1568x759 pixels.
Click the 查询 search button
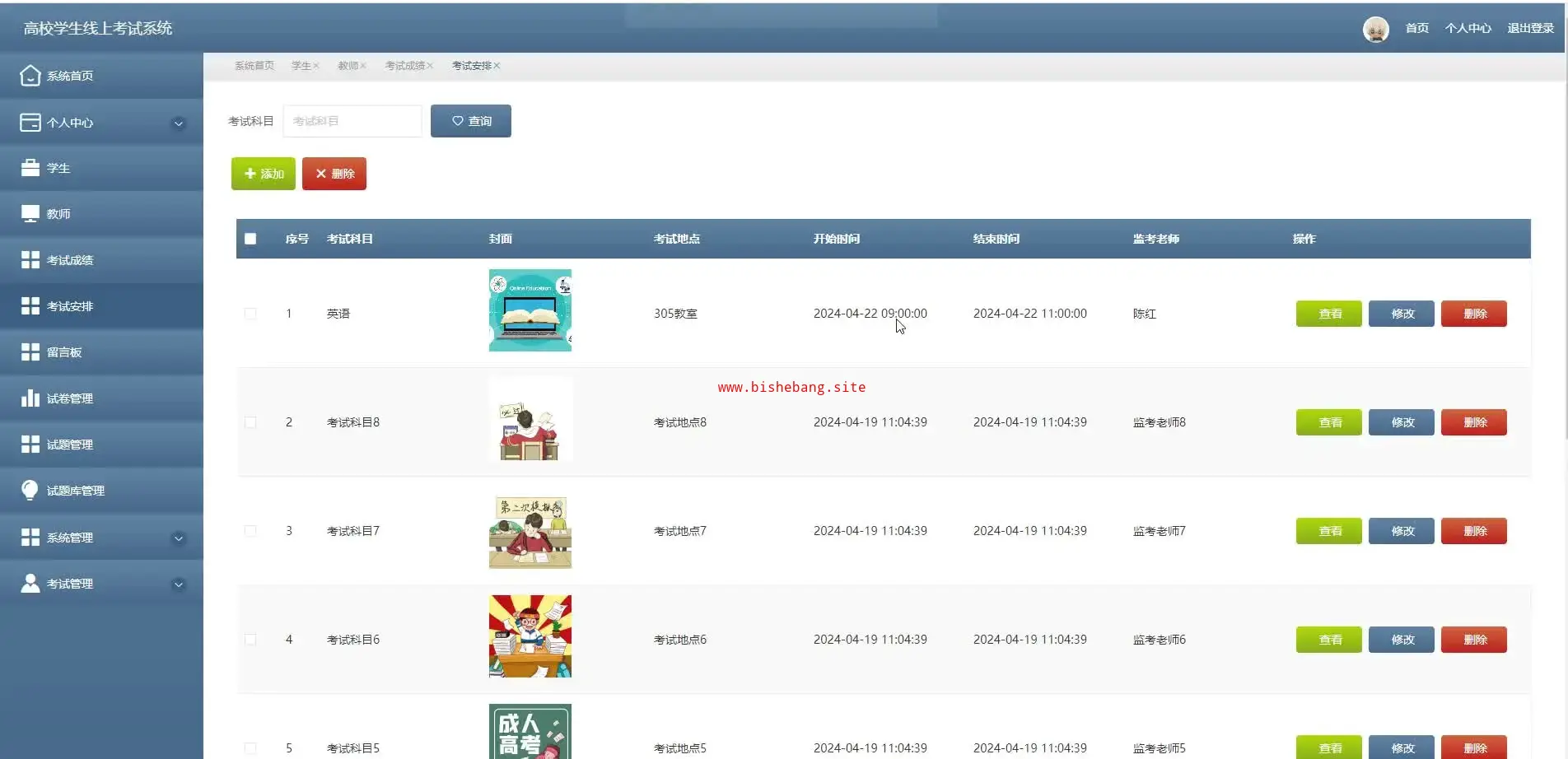[x=471, y=121]
